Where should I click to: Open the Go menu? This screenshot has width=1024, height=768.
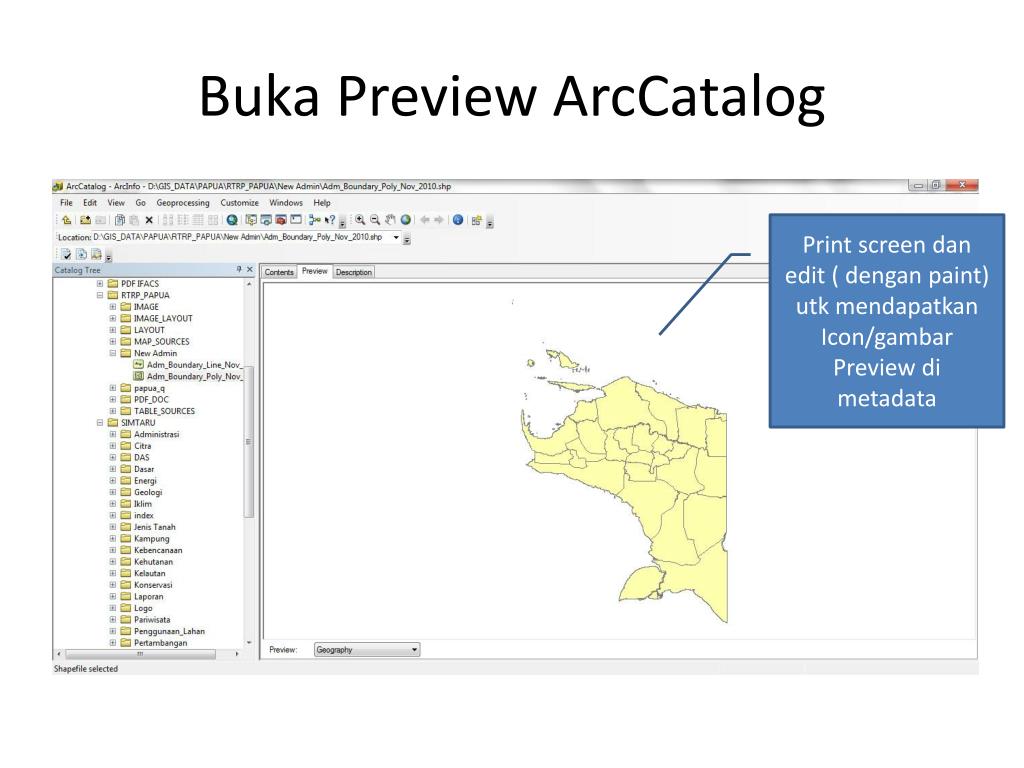[140, 203]
